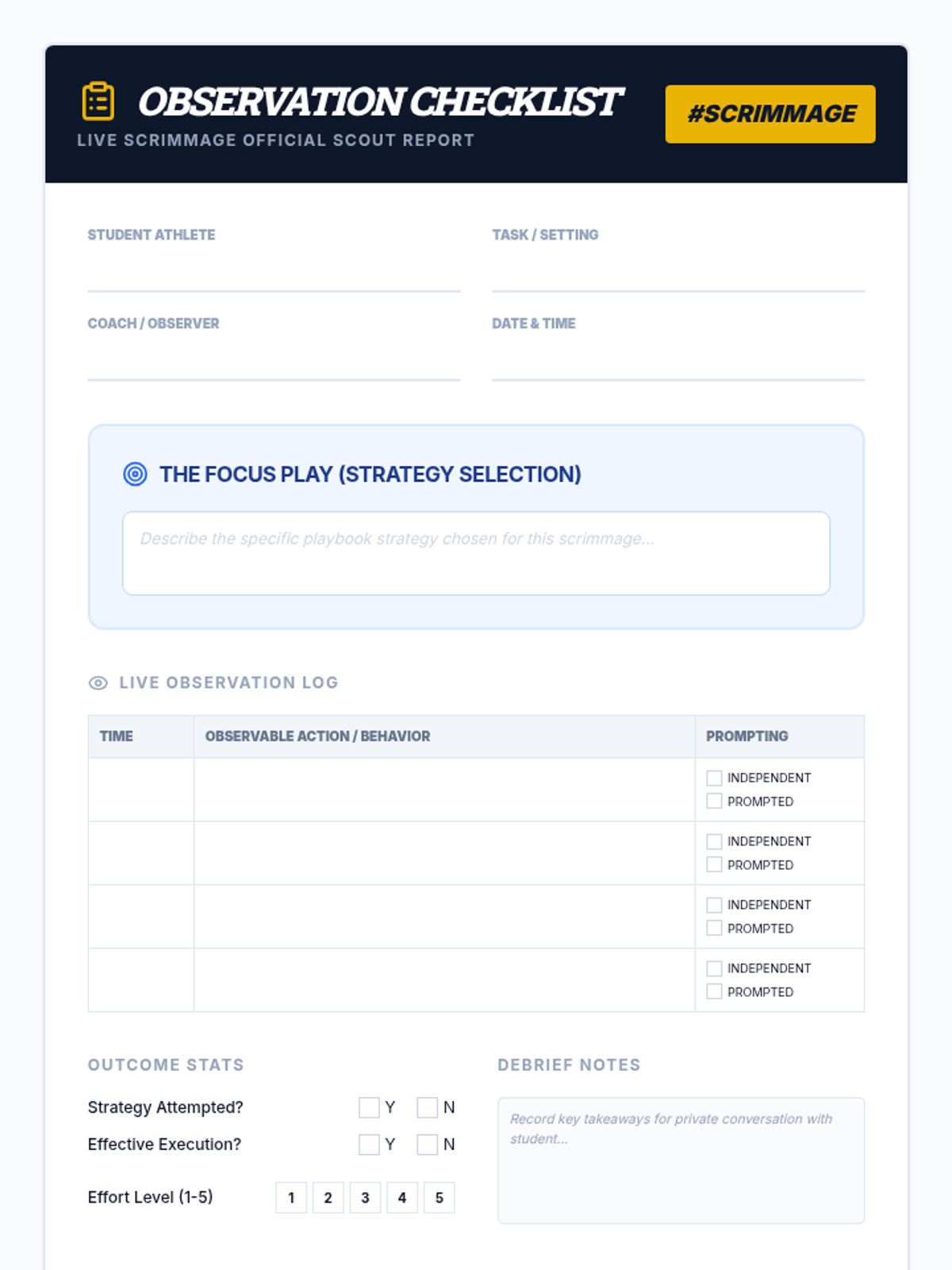Tick Y for Strategy Attempted
This screenshot has width=952, height=1270.
(369, 1107)
